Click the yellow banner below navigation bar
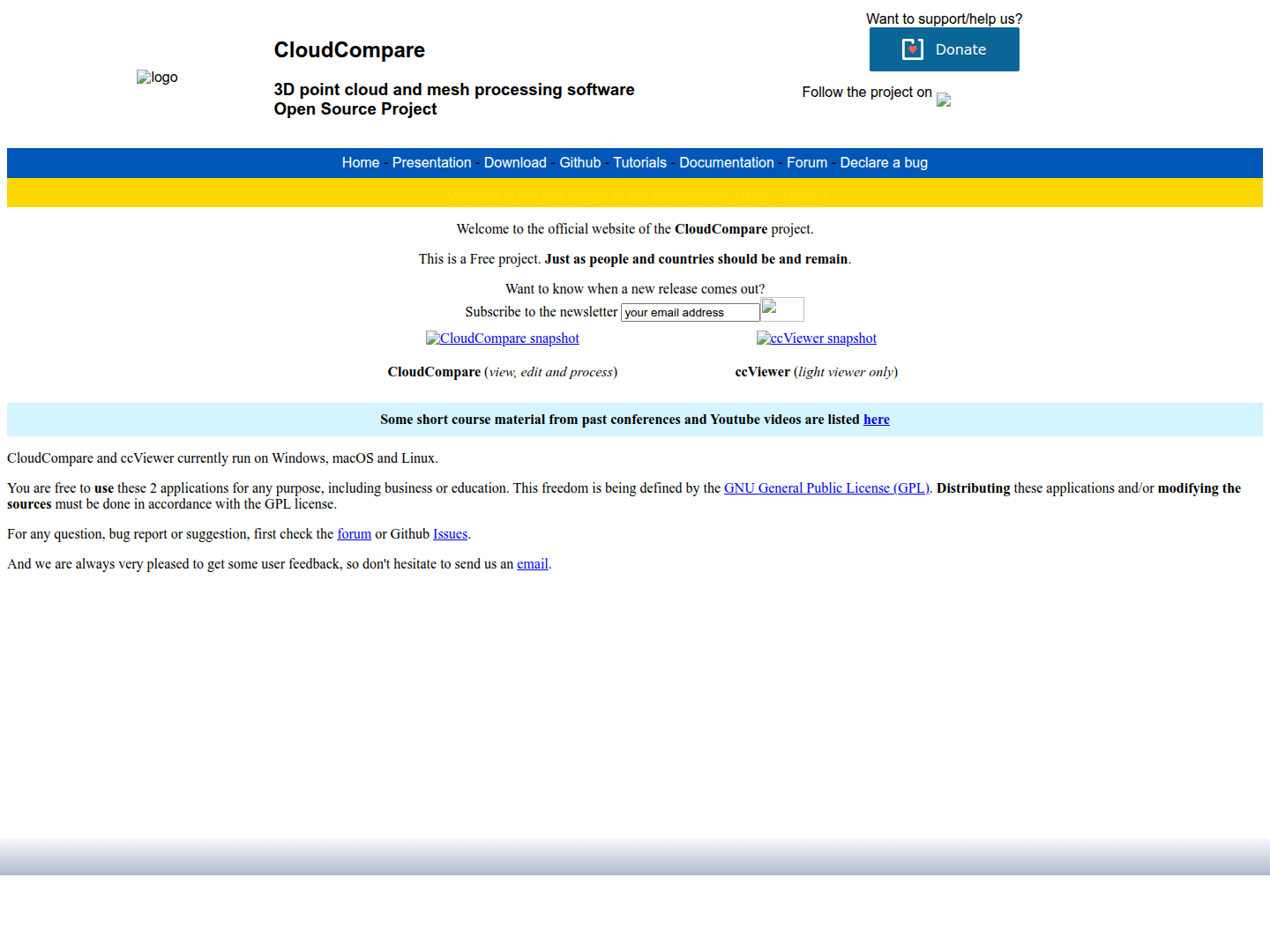This screenshot has height=952, width=1270. [x=635, y=193]
